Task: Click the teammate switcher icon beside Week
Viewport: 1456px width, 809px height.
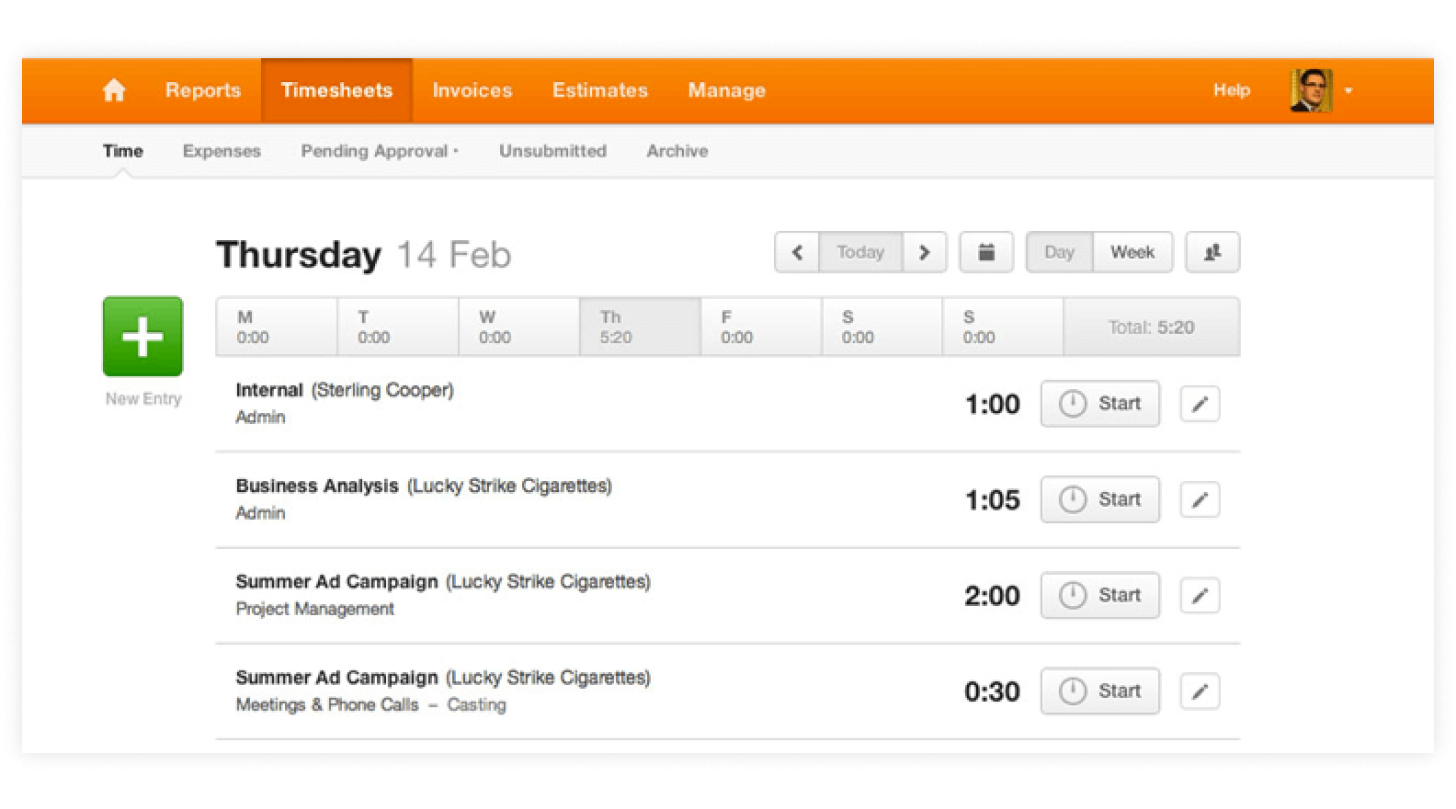Action: [x=1212, y=252]
